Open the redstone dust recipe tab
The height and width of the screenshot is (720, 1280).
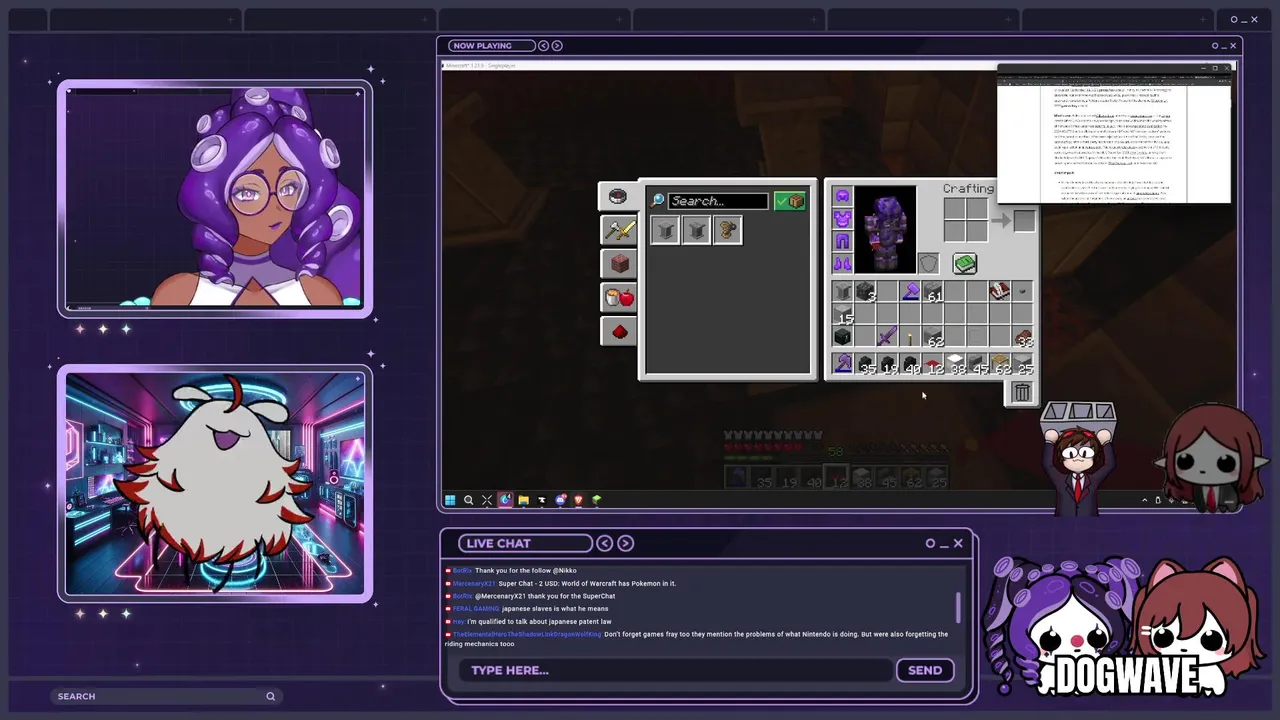click(x=619, y=332)
